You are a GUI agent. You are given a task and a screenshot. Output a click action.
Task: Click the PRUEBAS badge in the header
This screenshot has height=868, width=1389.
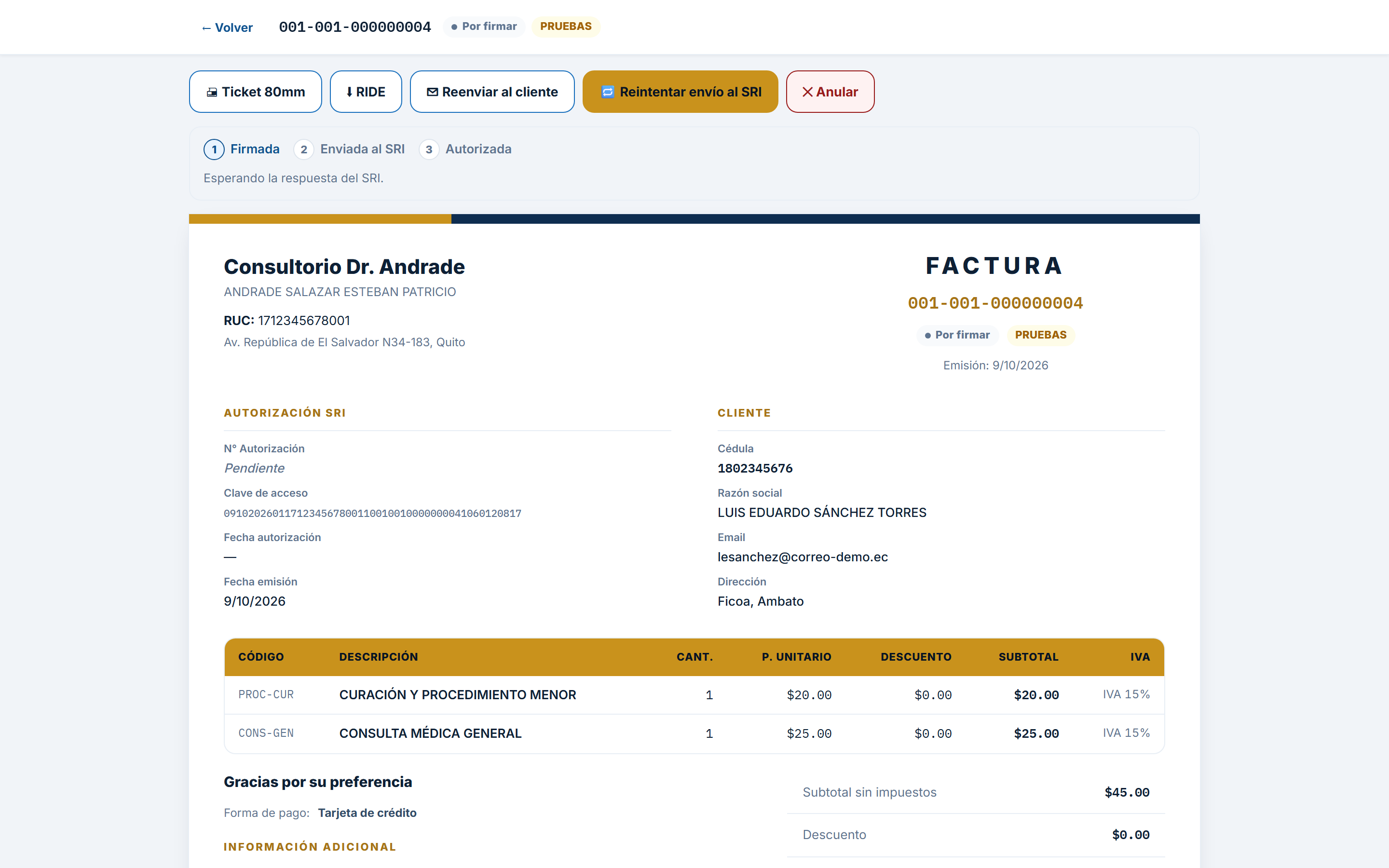click(x=565, y=27)
